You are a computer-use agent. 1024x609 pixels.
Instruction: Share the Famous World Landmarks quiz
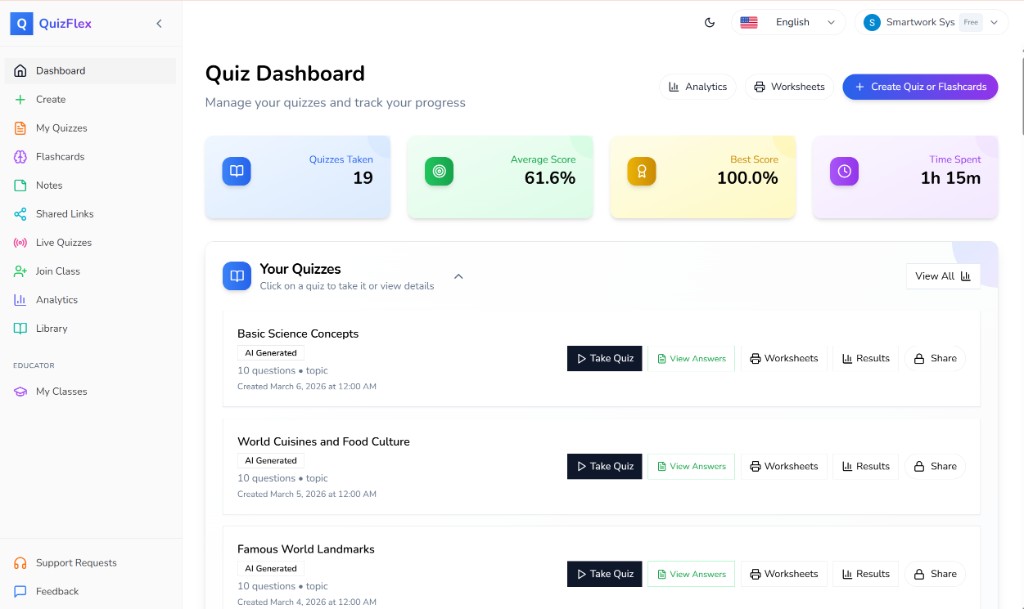coord(935,574)
